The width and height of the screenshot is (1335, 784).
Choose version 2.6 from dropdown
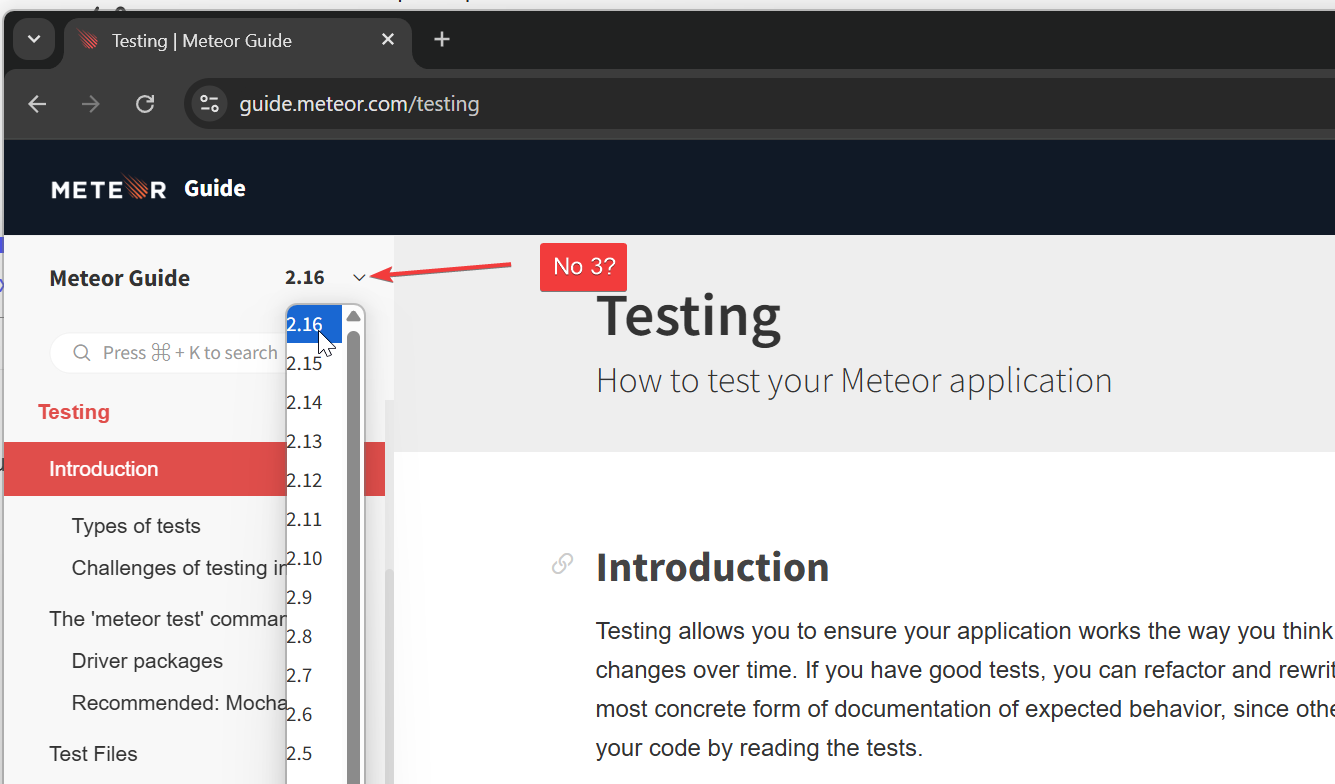tap(314, 714)
